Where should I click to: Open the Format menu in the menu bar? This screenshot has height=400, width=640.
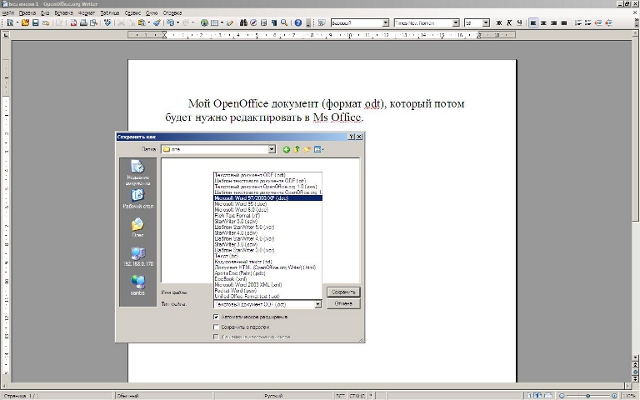86,13
